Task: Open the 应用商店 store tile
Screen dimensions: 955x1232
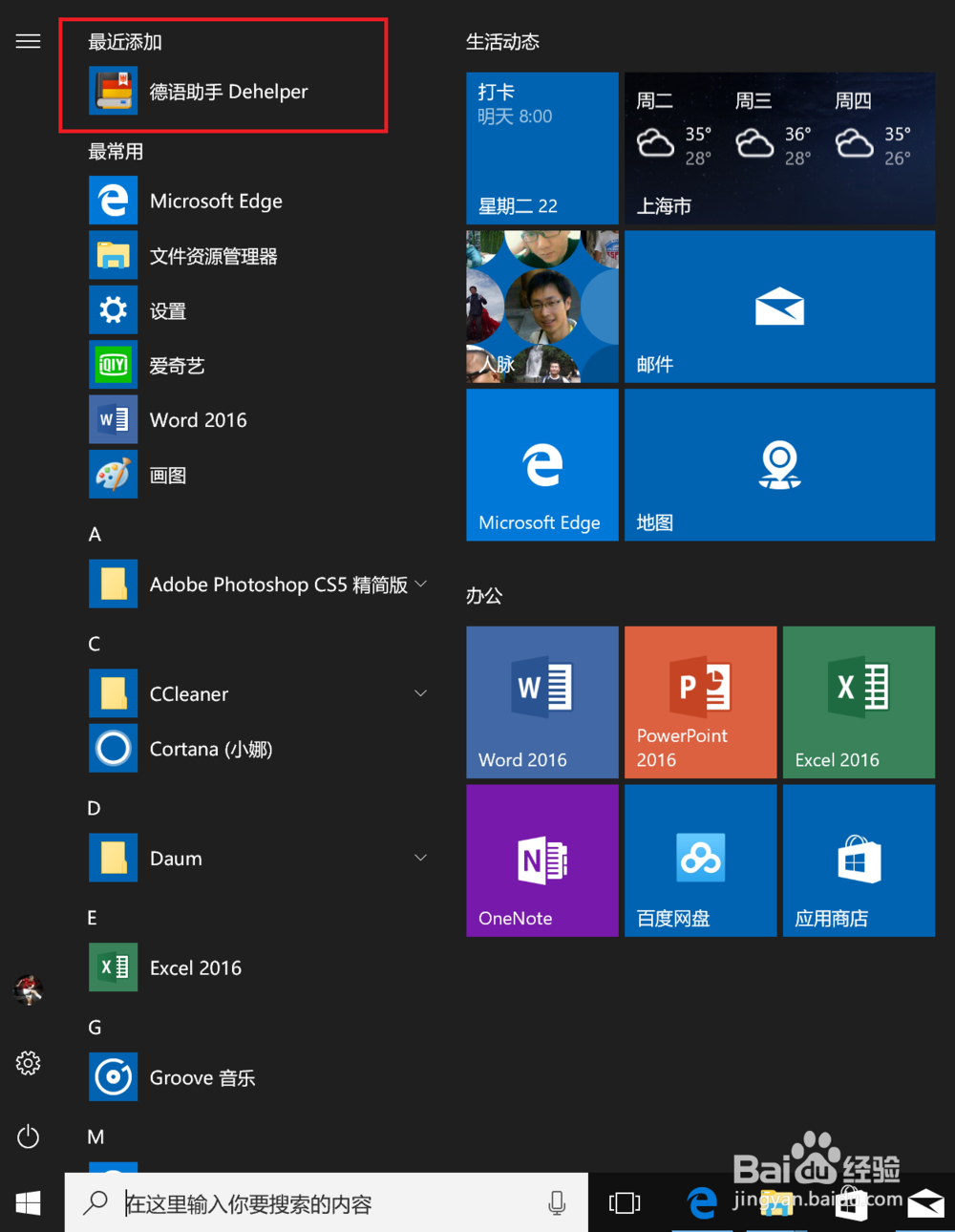Action: click(x=859, y=860)
